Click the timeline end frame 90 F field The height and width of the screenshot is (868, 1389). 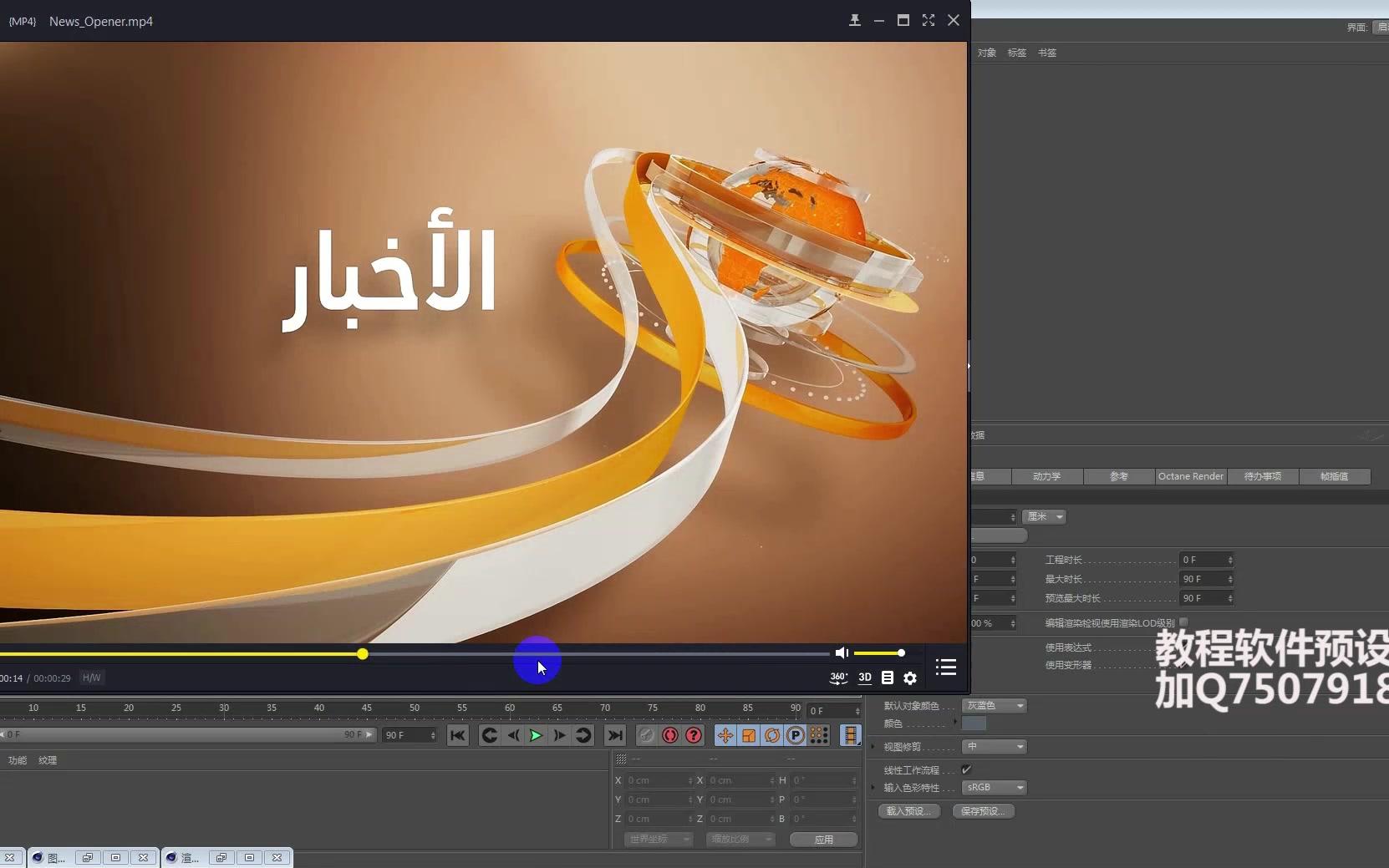tap(410, 735)
